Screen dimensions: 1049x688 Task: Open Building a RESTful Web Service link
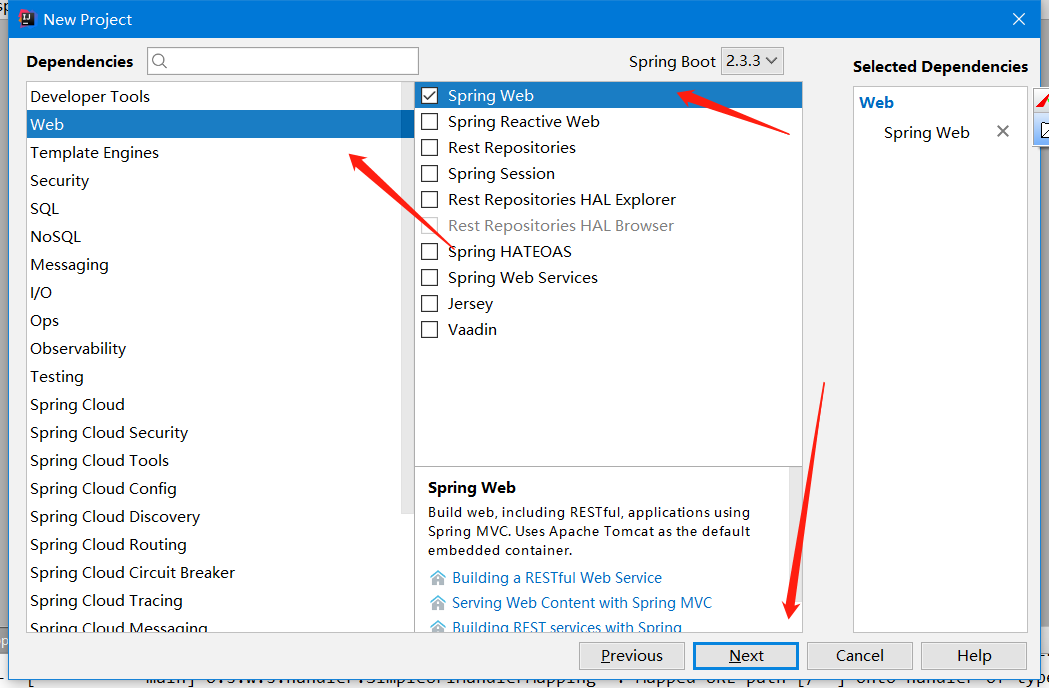pos(557,578)
